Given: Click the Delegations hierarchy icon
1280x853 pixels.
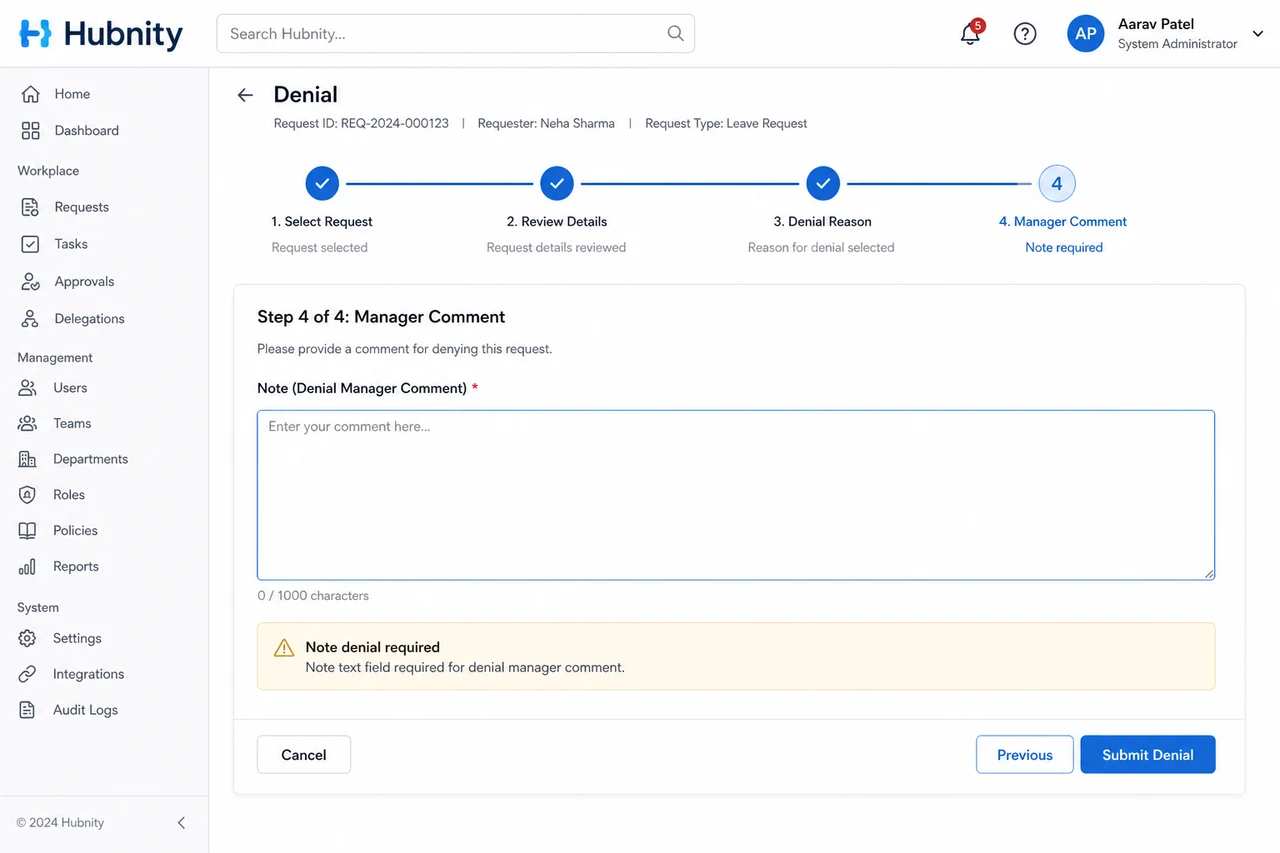Looking at the screenshot, I should coord(31,319).
